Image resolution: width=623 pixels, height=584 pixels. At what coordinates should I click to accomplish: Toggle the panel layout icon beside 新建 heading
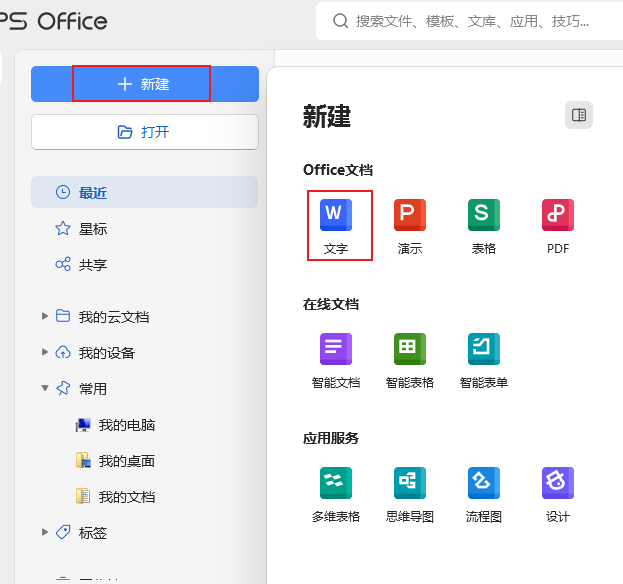tap(579, 115)
